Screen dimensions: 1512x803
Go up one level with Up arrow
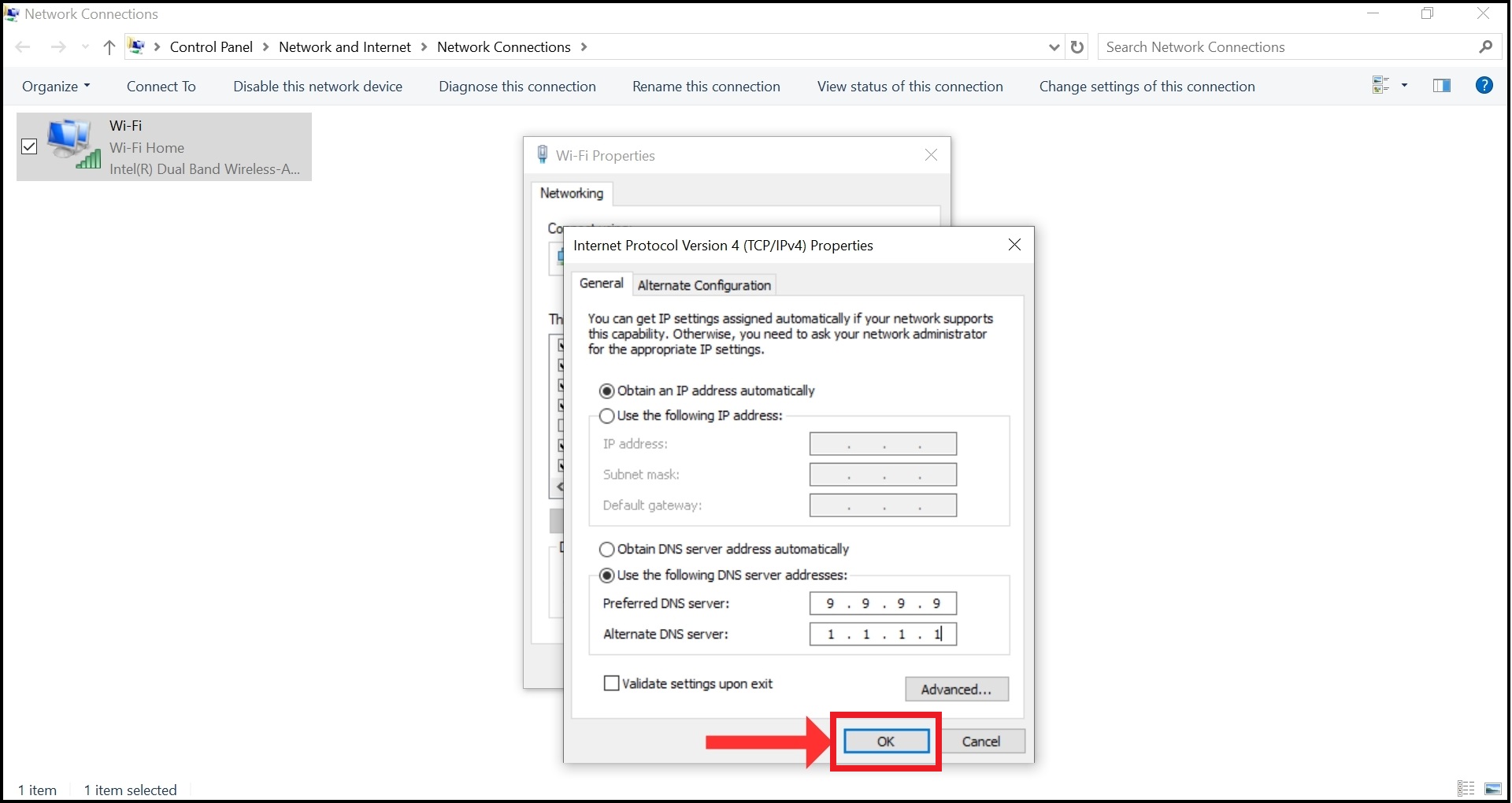click(109, 47)
